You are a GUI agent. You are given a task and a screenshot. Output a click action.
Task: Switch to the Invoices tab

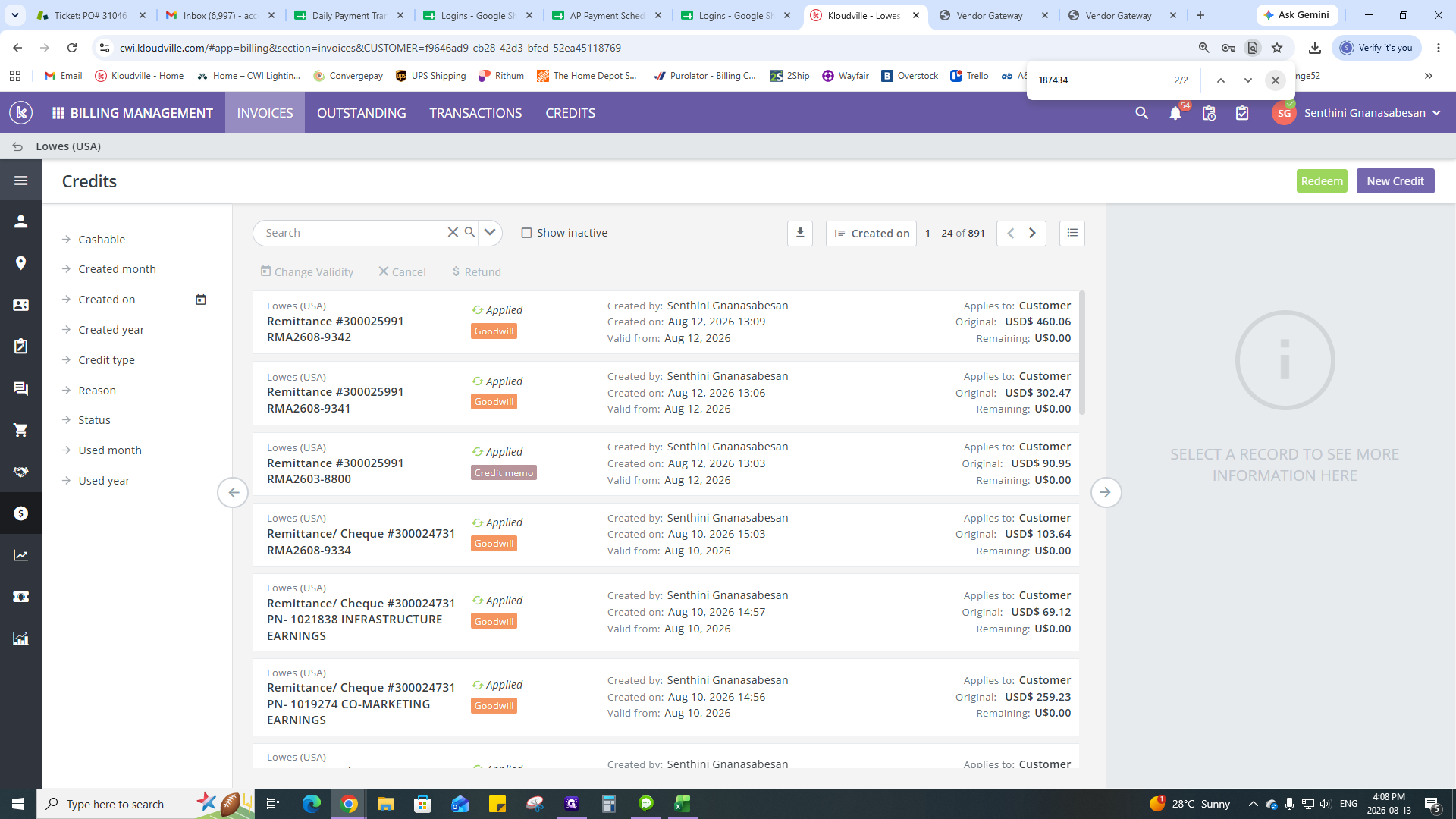pos(265,113)
